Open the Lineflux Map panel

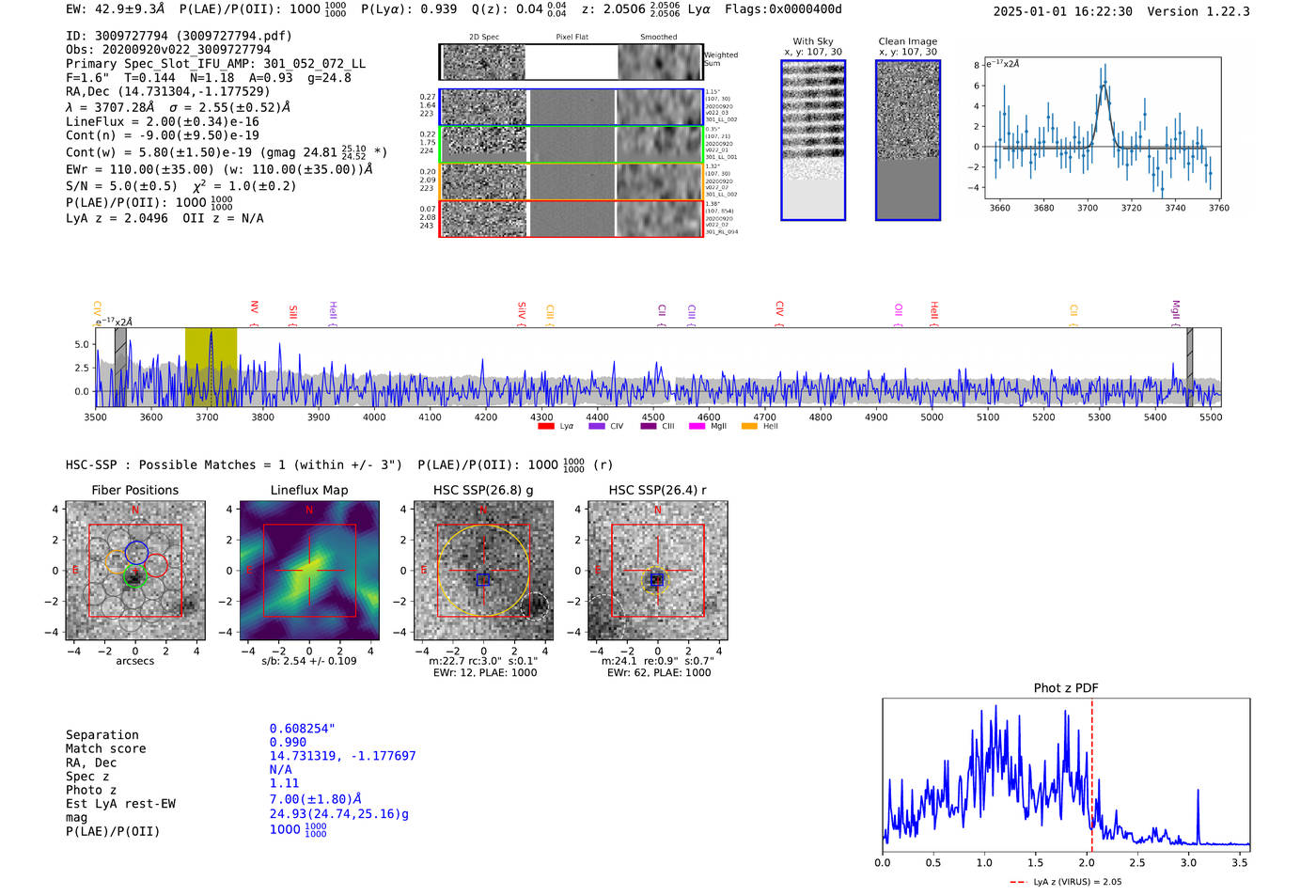(x=309, y=571)
